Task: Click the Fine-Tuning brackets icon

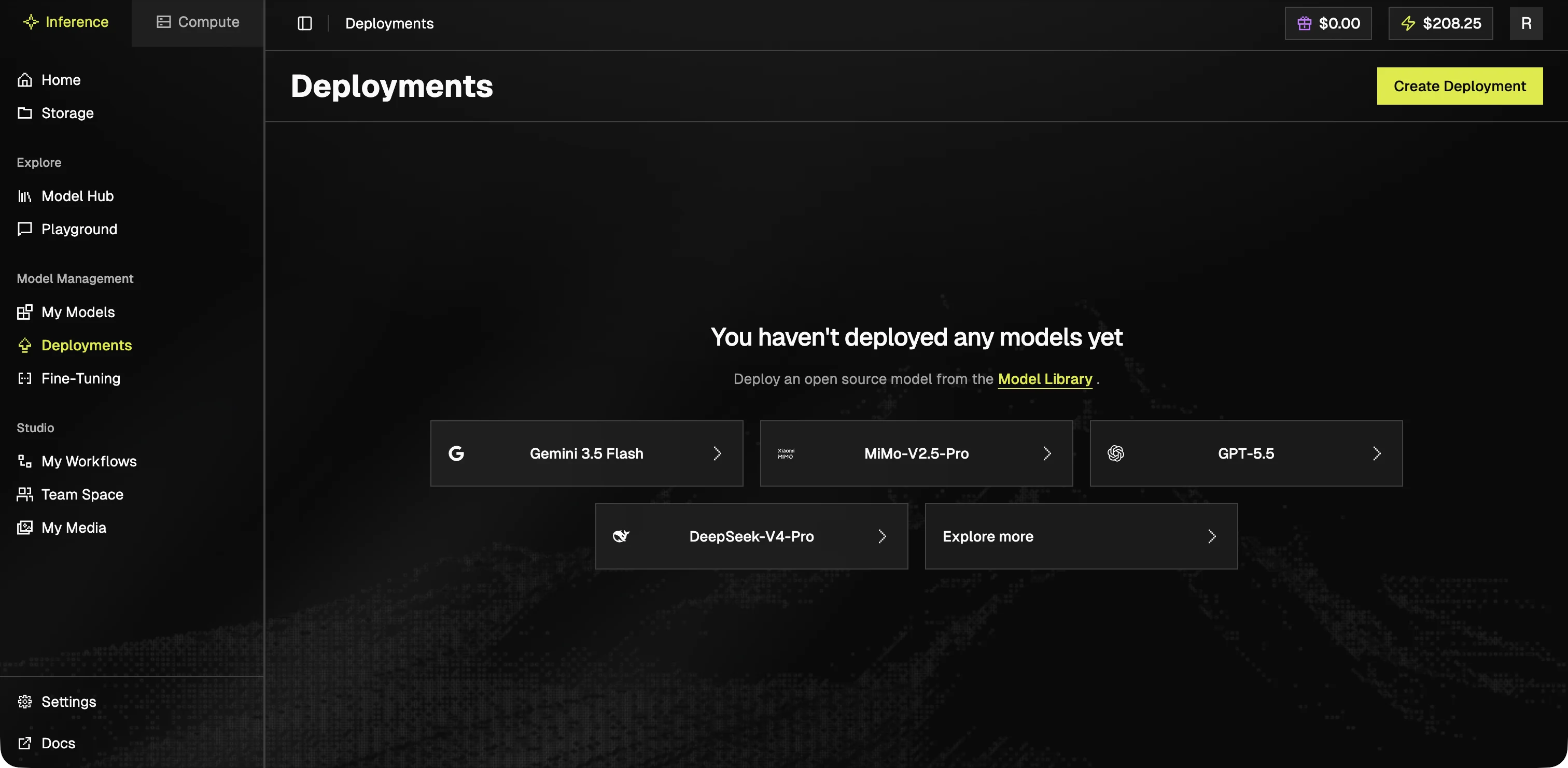Action: click(24, 378)
